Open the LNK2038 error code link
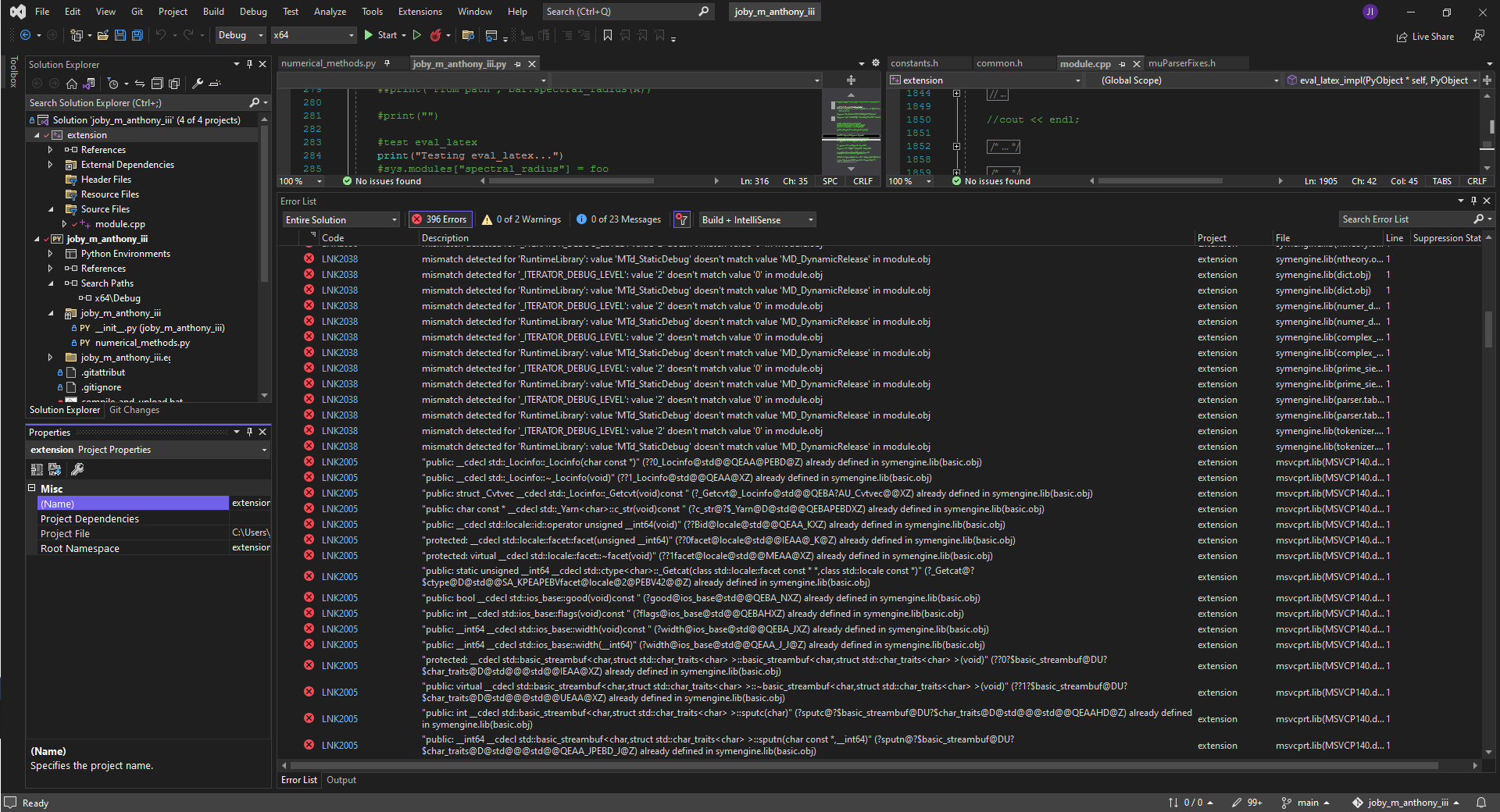Viewport: 1500px width, 812px height. pyautogui.click(x=339, y=259)
